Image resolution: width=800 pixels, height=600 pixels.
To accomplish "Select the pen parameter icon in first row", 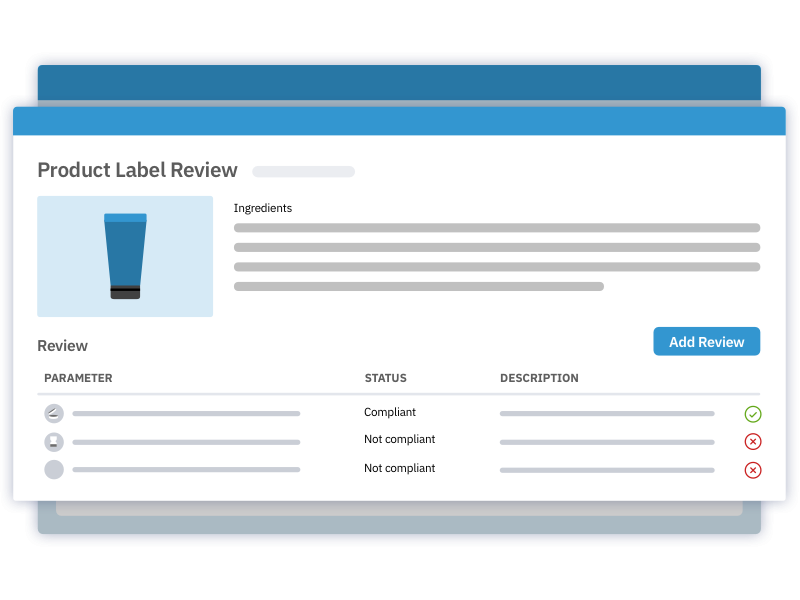I will 54,413.
